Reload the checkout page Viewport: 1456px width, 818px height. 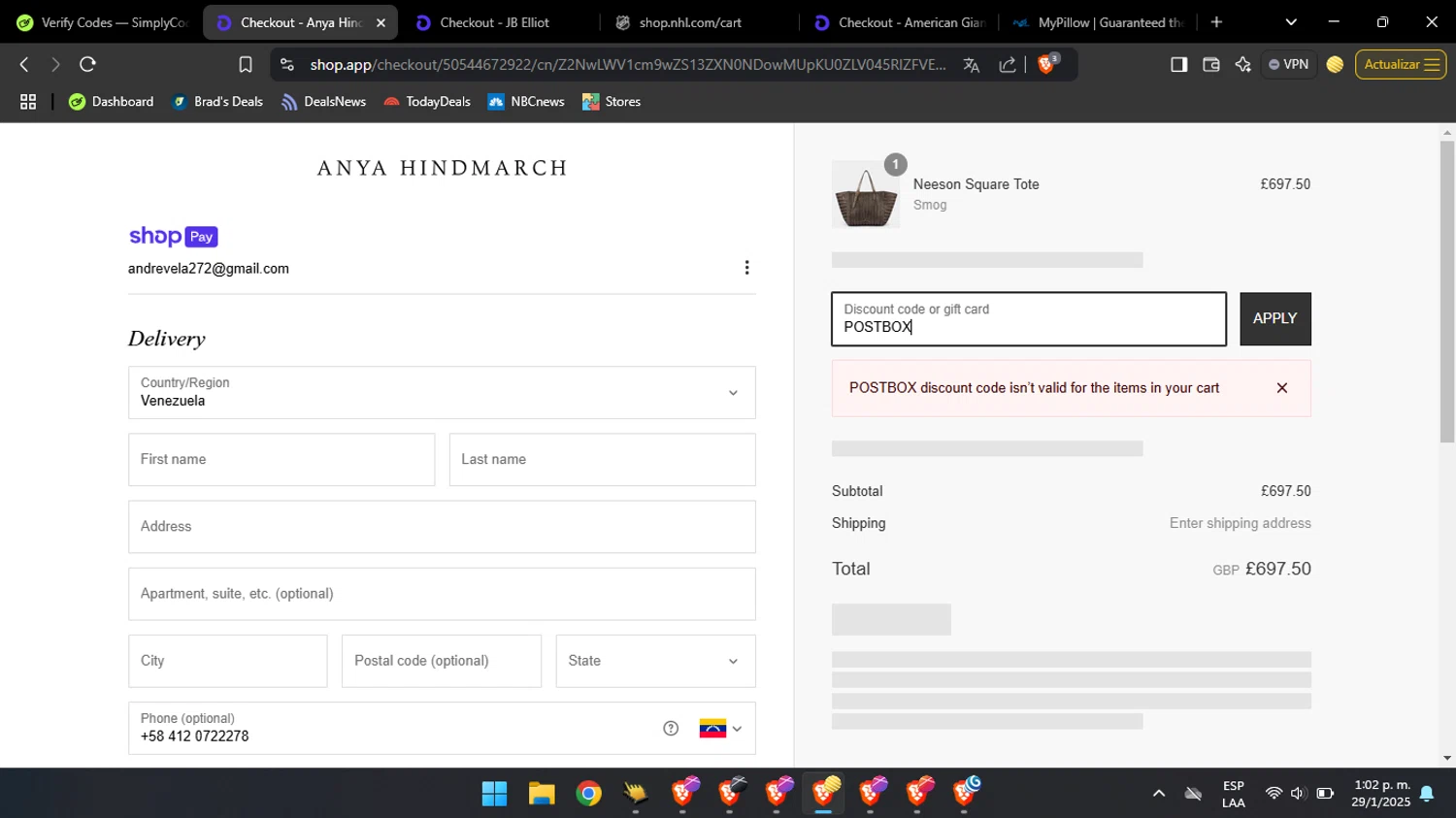pos(87,65)
